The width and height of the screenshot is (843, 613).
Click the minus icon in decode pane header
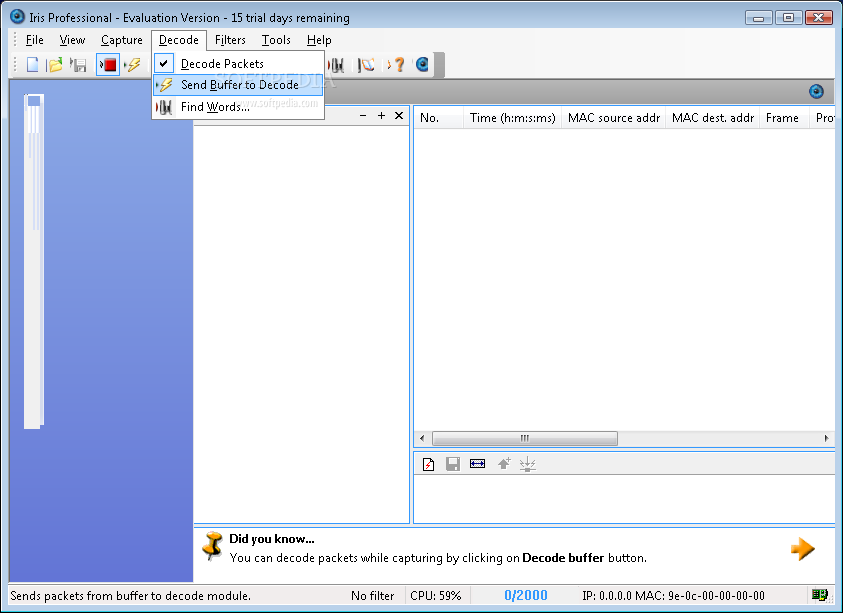363,116
